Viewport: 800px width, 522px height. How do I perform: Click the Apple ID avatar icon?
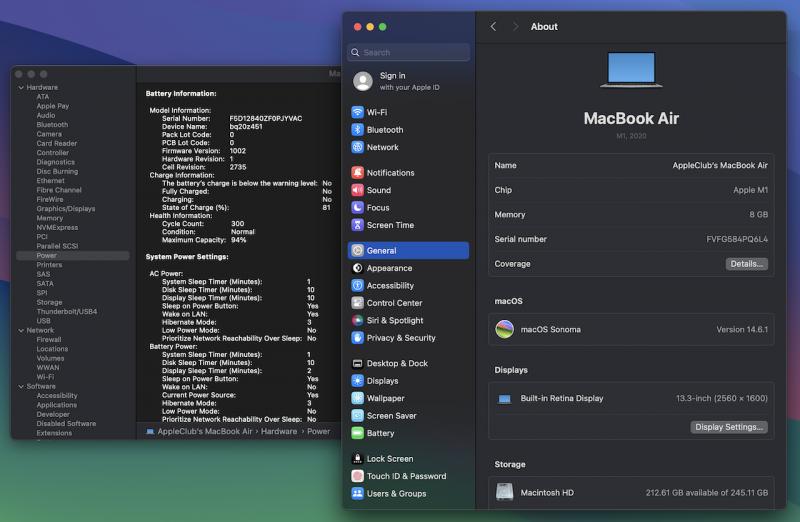coord(363,81)
